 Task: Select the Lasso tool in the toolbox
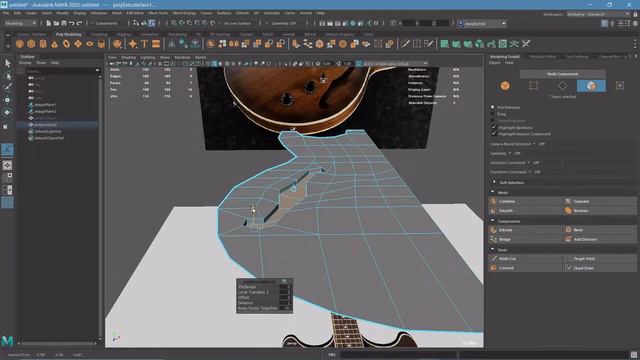pos(8,76)
